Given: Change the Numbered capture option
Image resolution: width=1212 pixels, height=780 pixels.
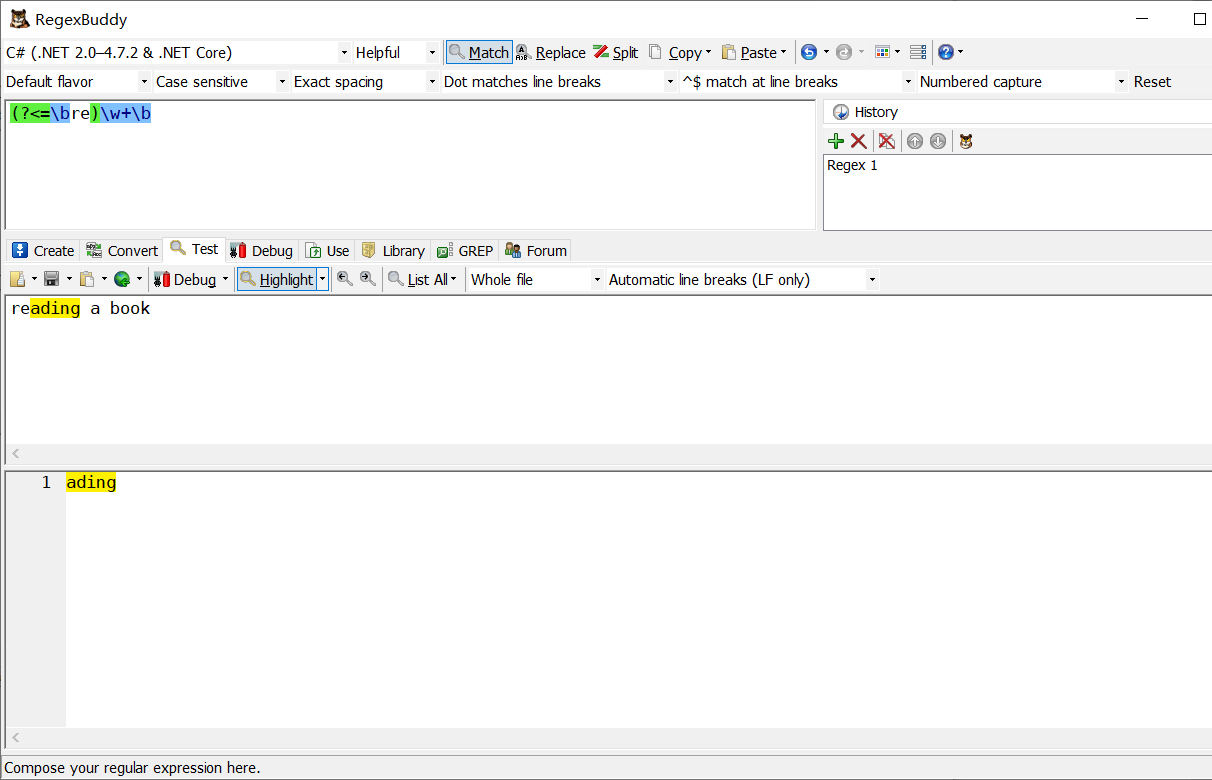Looking at the screenshot, I should (x=1023, y=81).
